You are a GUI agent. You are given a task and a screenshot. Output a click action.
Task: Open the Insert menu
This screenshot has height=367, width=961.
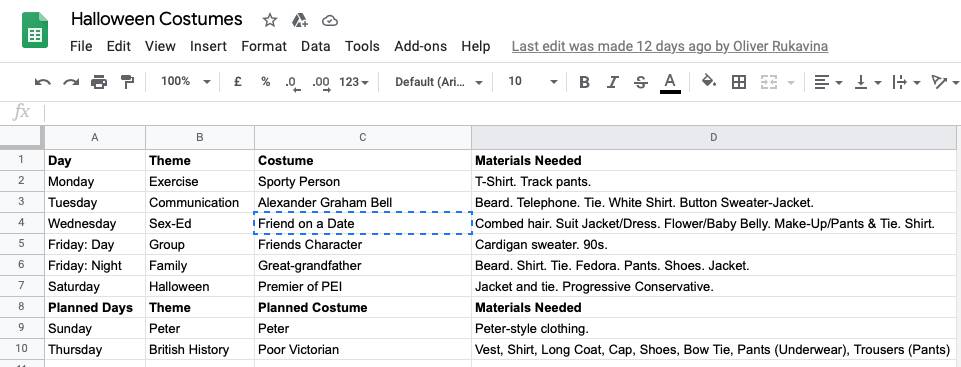point(208,47)
